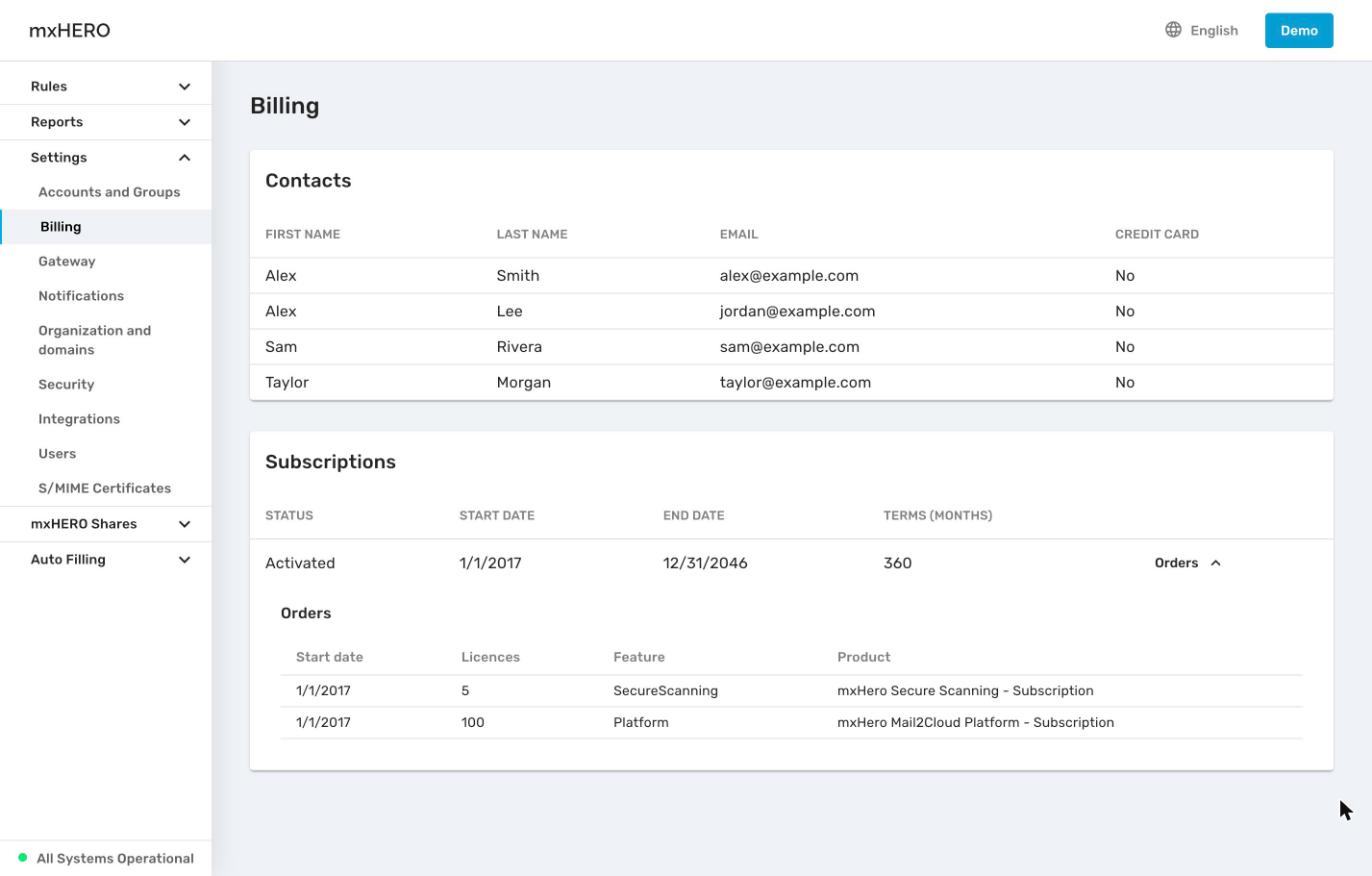Click the Demo account button

[1299, 30]
